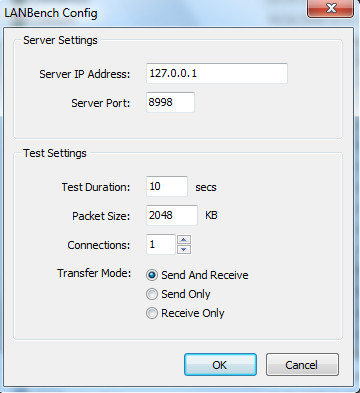Screen dimensions: 360x393
Task: Decrease connections with the down arrow
Action: point(184,249)
